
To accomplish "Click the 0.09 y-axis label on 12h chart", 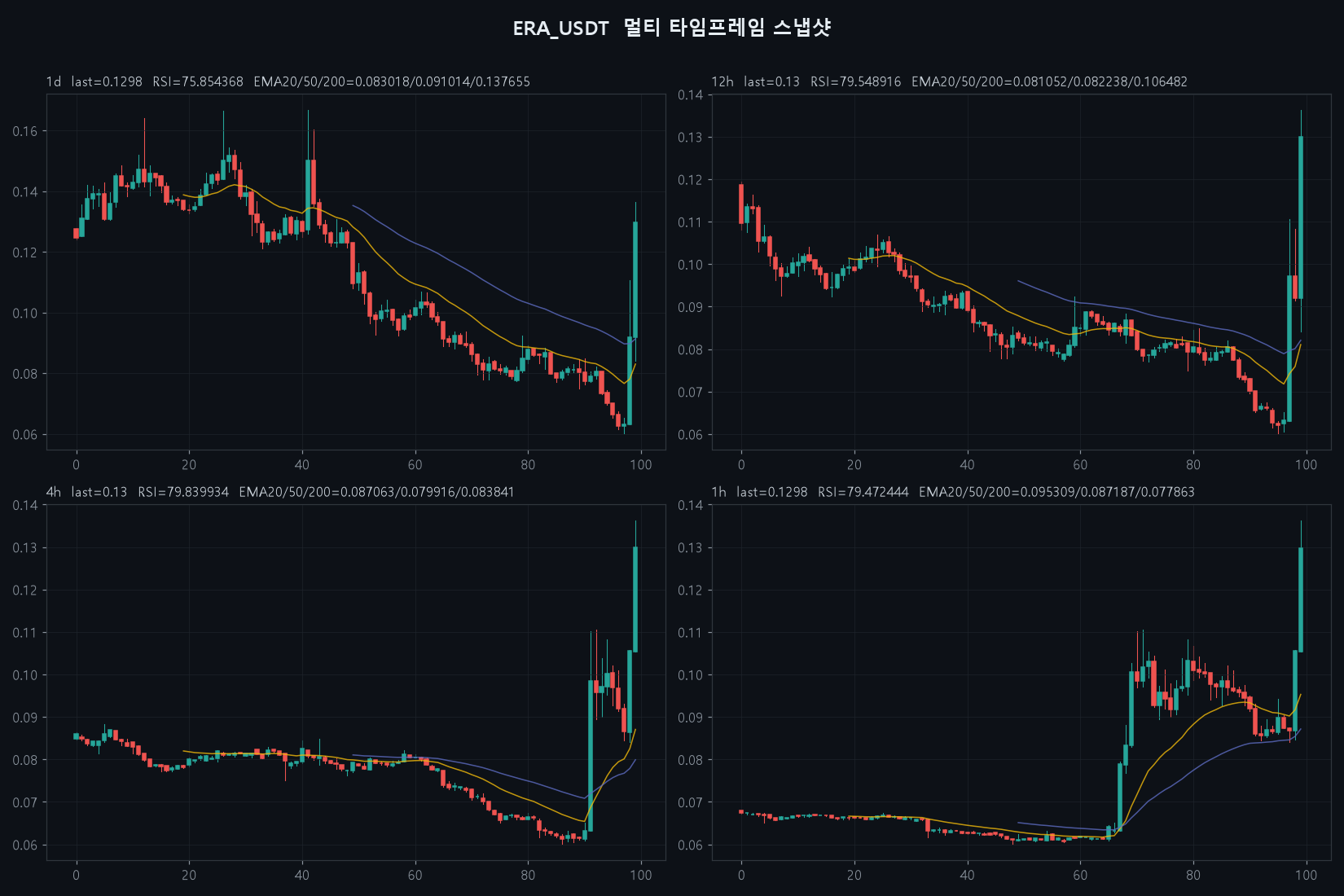I will (x=690, y=307).
